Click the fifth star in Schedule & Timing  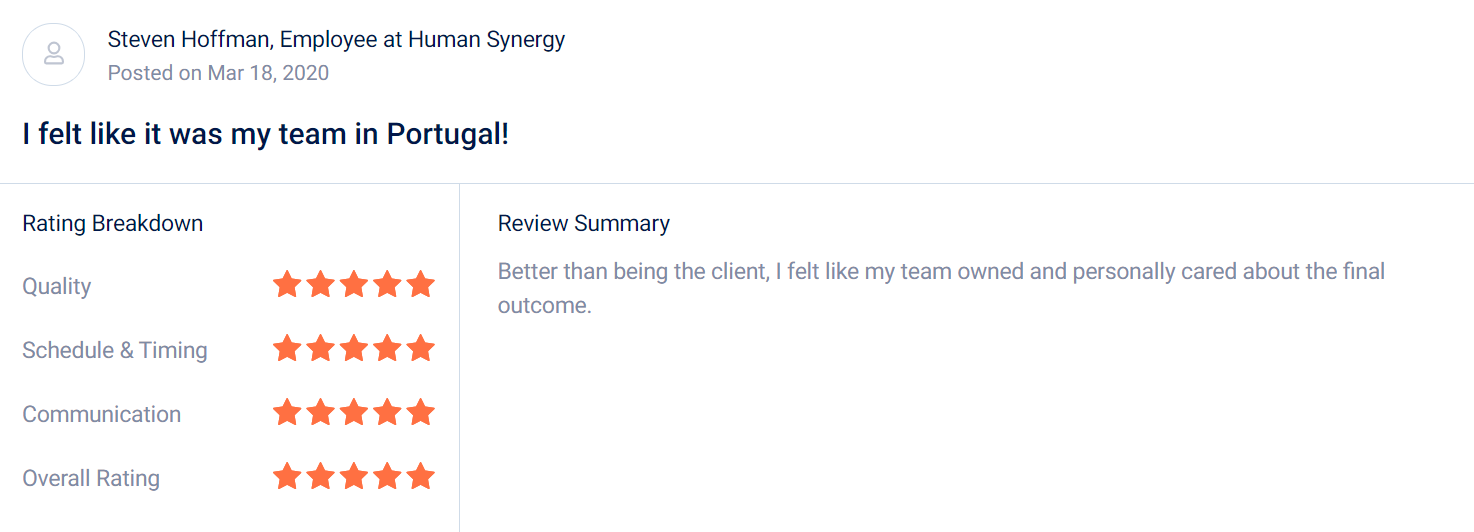pos(421,349)
